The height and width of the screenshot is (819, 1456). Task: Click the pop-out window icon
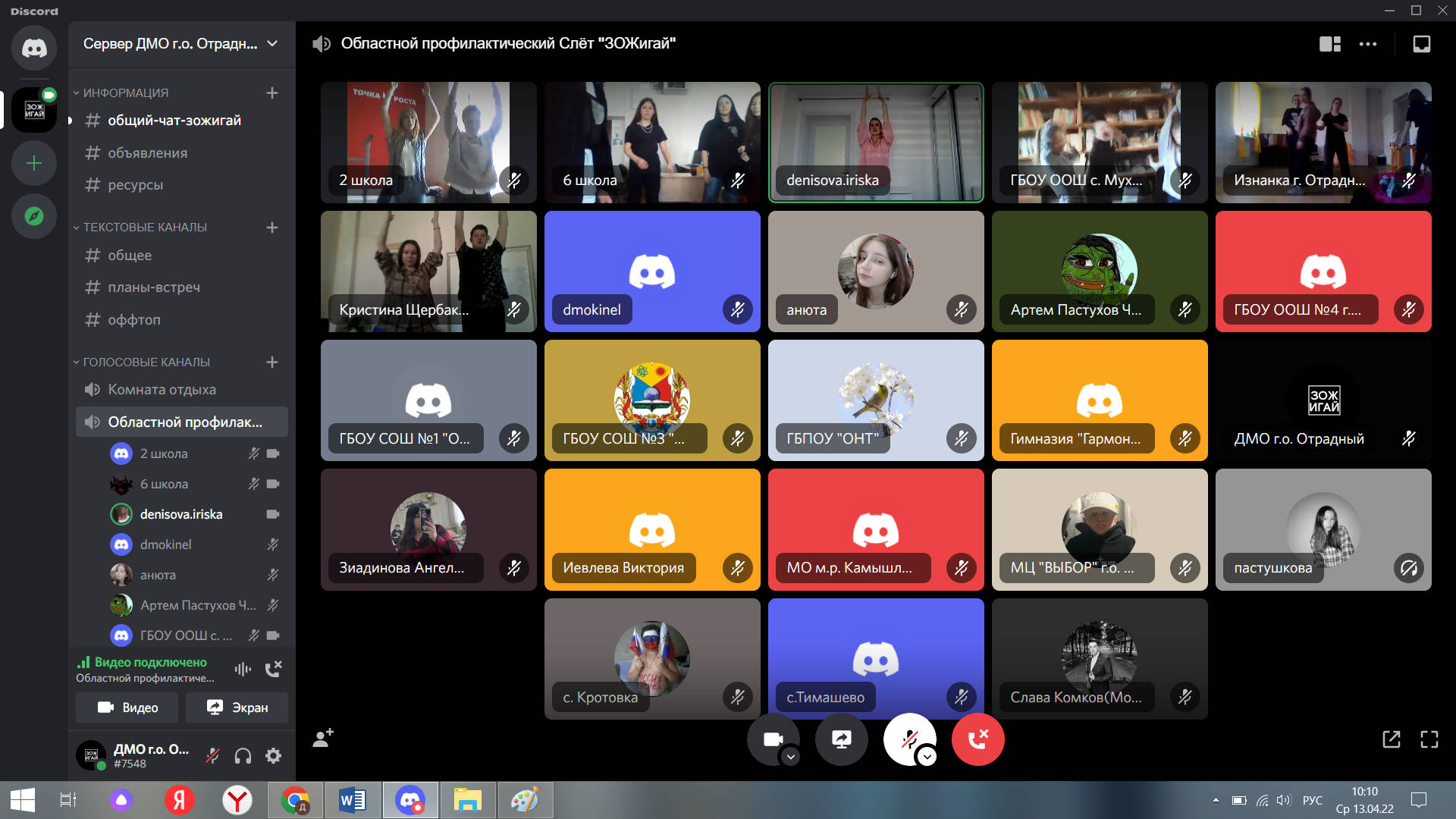(x=1392, y=739)
